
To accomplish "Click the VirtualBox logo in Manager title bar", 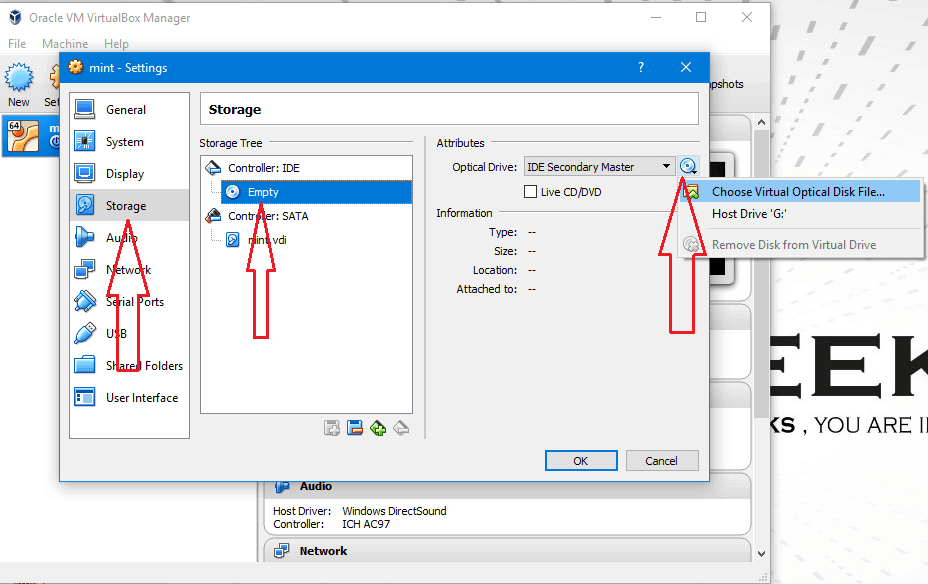I will click(x=15, y=18).
